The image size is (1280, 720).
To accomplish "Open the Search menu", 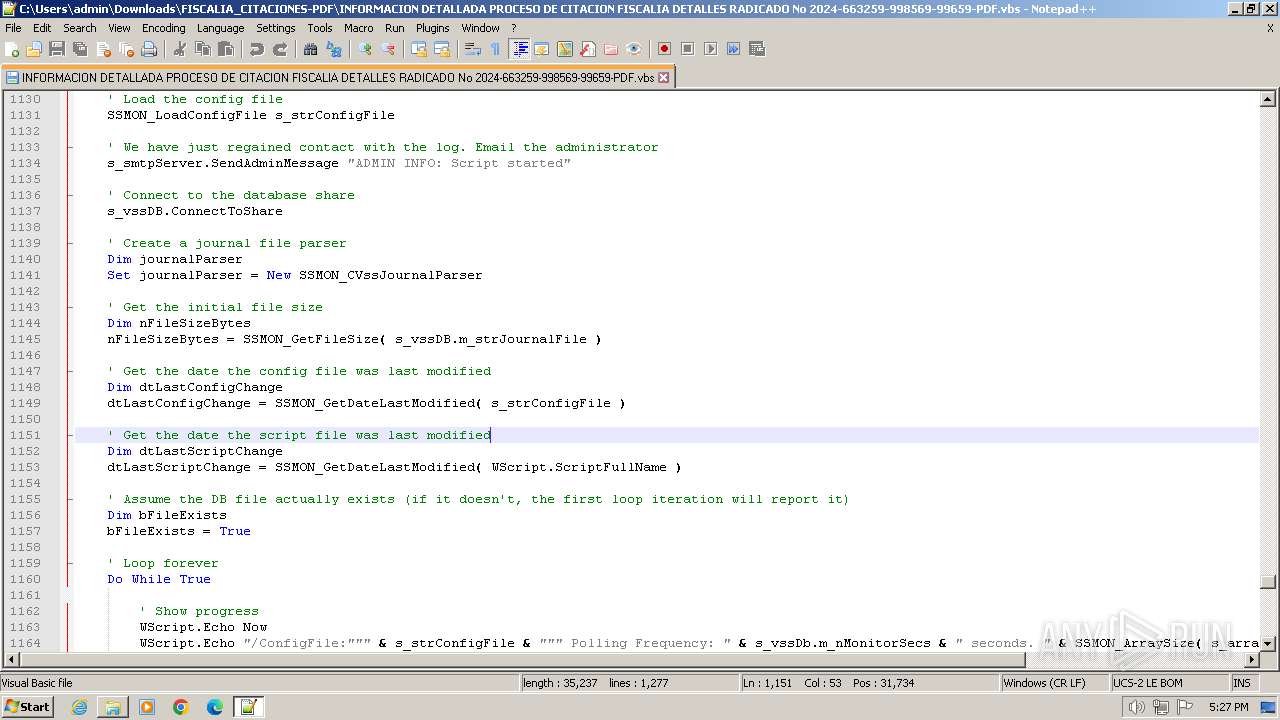I will pos(80,28).
